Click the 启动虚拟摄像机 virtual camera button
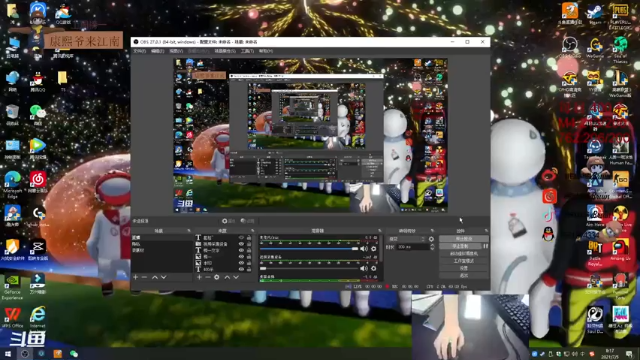Viewport: 640px width, 360px height. click(464, 253)
